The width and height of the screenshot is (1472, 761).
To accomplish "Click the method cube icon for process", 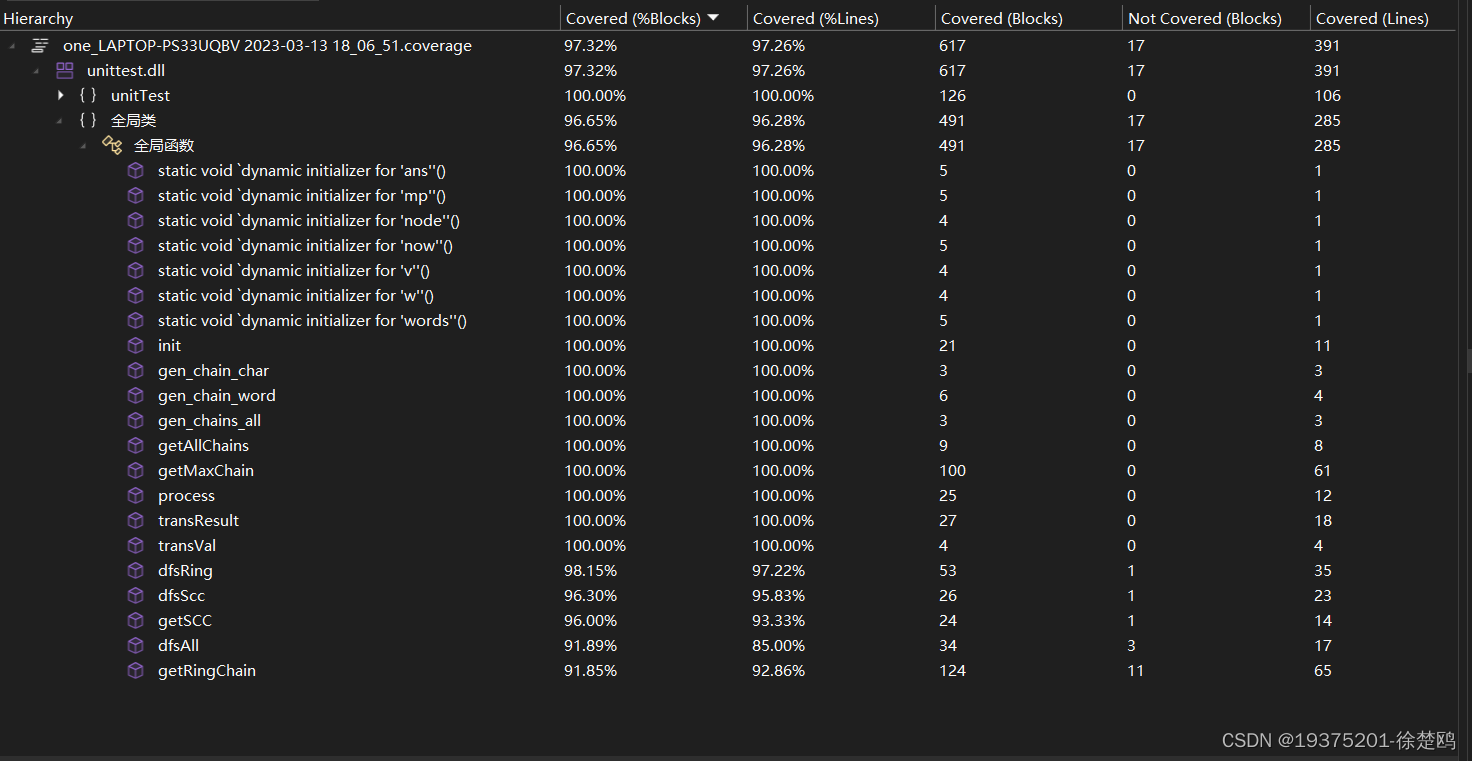I will coord(136,496).
